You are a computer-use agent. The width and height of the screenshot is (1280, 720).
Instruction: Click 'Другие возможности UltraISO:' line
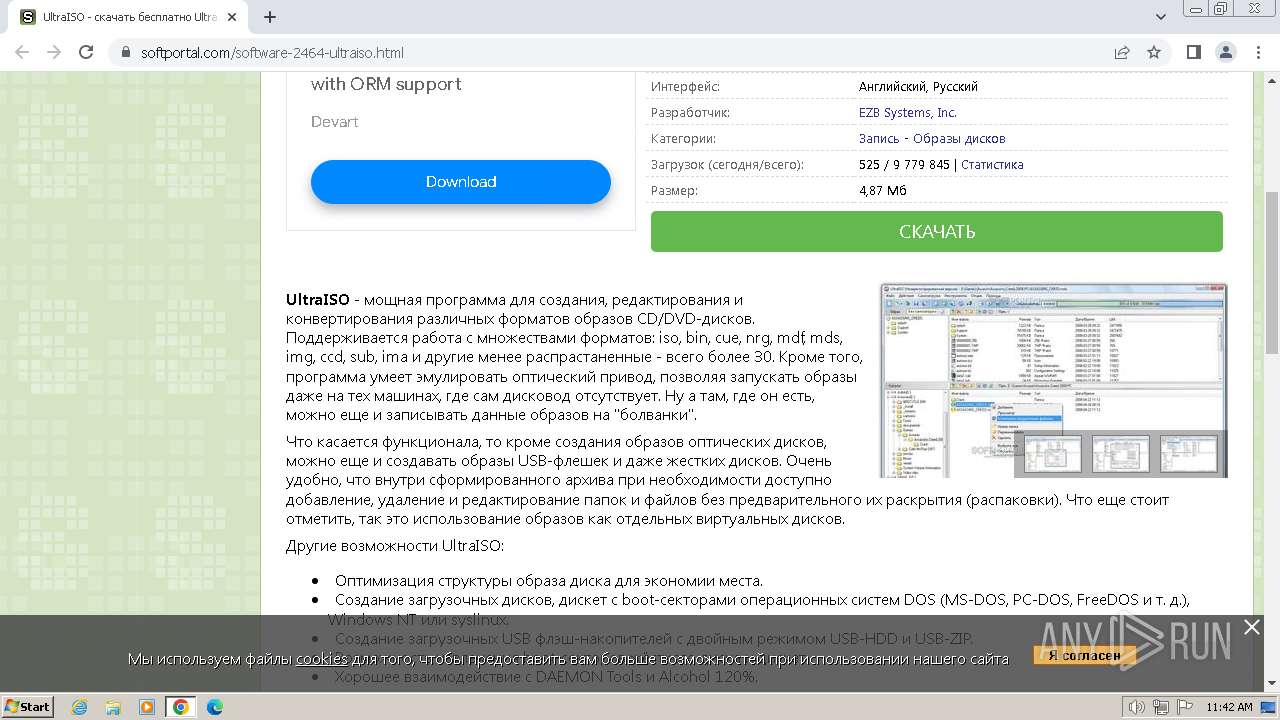click(395, 546)
